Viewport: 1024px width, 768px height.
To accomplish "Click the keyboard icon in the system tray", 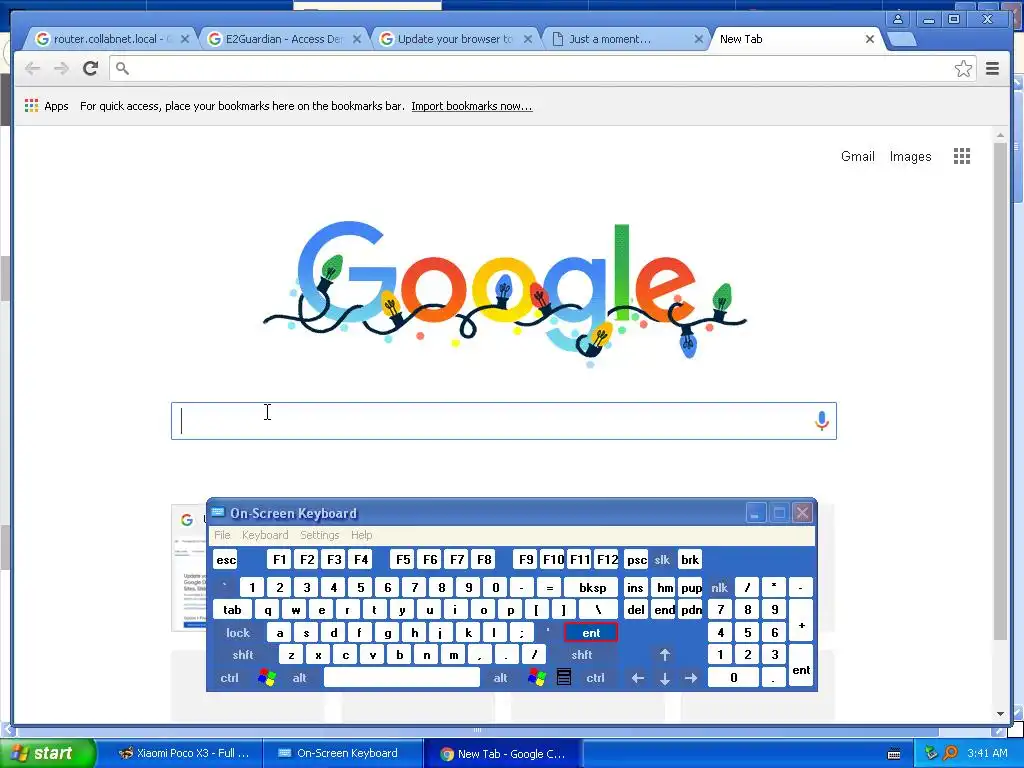I will [x=894, y=754].
